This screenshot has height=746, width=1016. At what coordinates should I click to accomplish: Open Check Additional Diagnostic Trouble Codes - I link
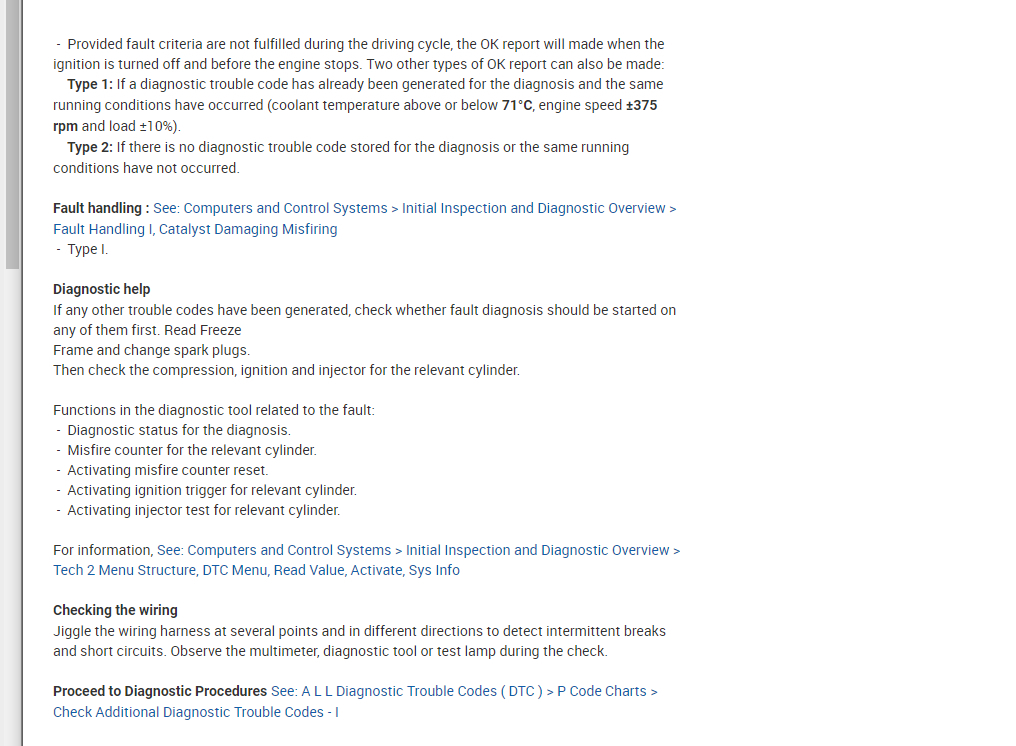[x=196, y=712]
